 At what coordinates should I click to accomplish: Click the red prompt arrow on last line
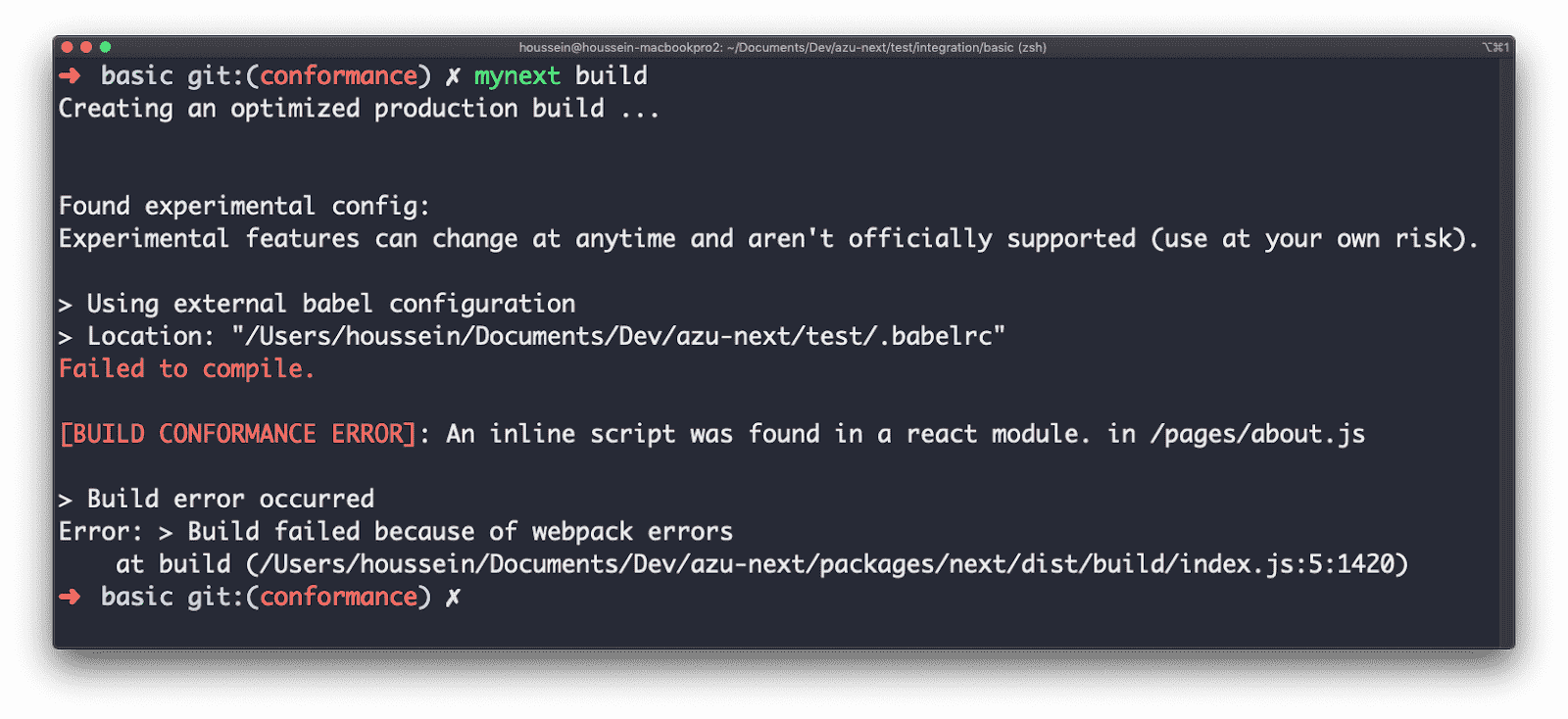tap(70, 598)
